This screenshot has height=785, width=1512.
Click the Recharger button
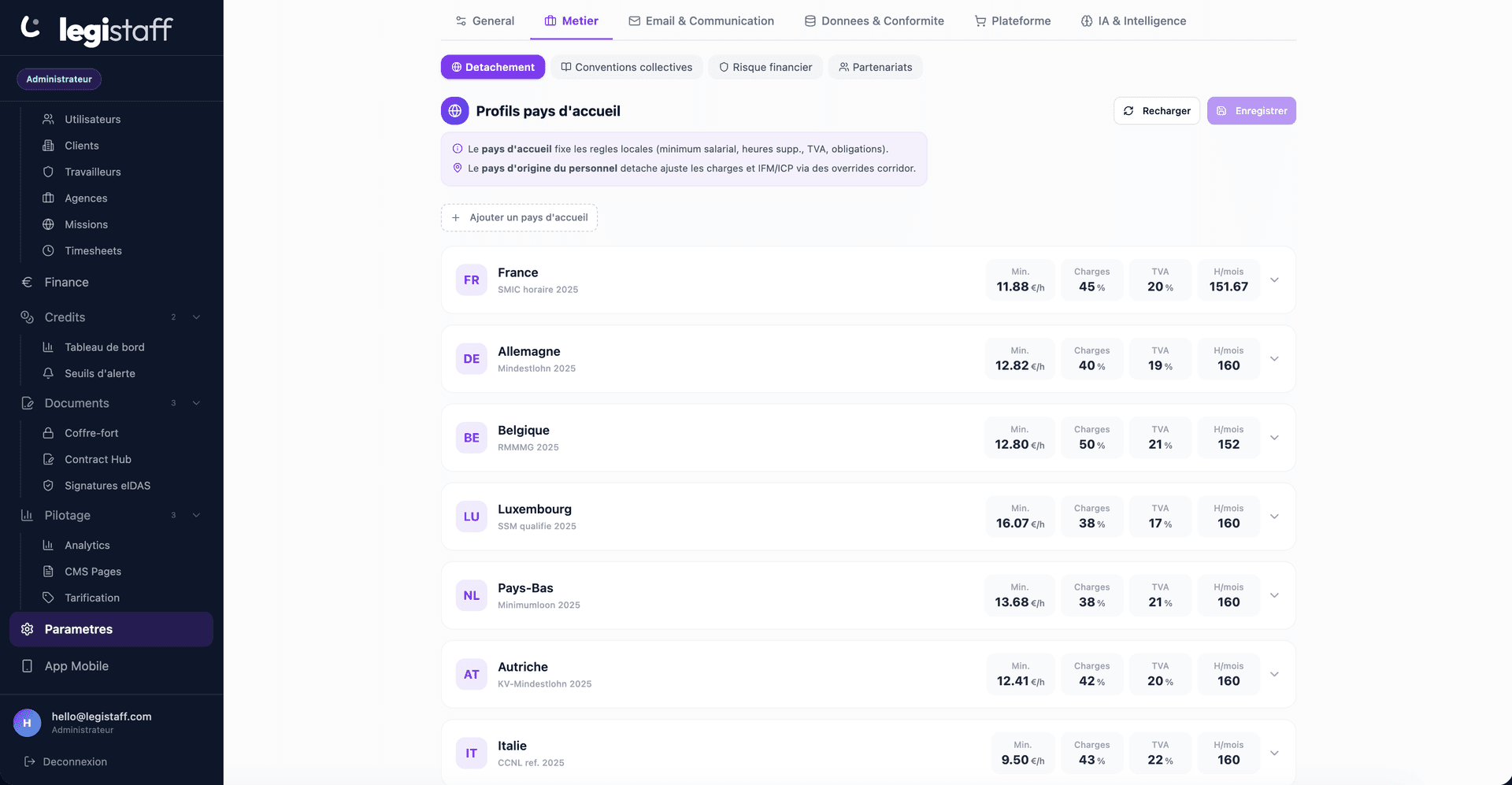tap(1157, 111)
